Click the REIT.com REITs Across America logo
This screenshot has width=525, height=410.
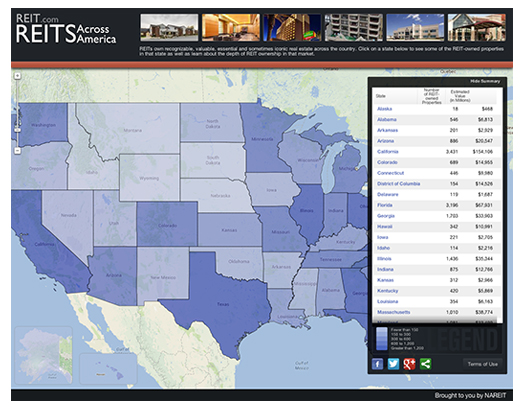pos(66,29)
